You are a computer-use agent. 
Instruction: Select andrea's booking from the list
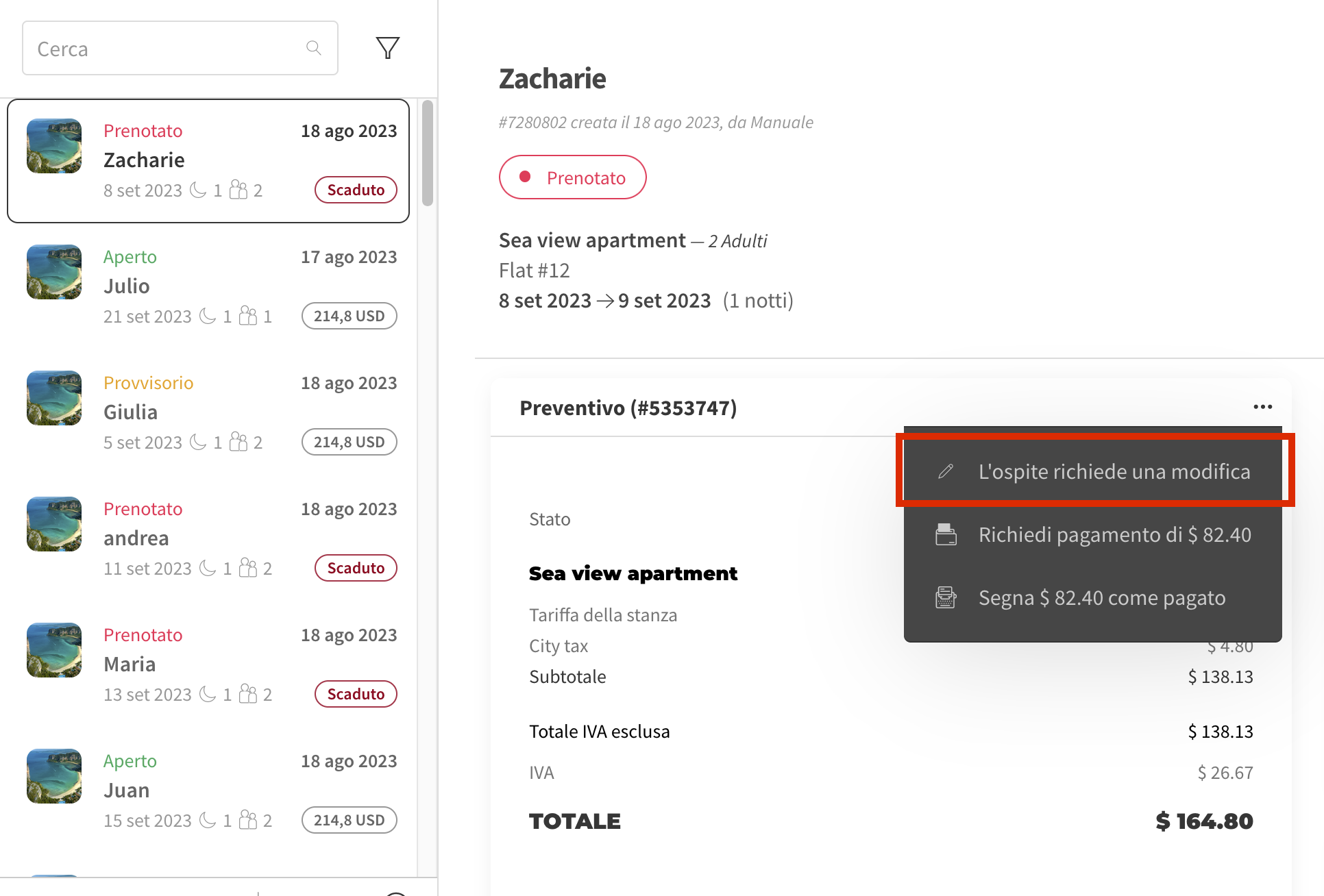206,538
